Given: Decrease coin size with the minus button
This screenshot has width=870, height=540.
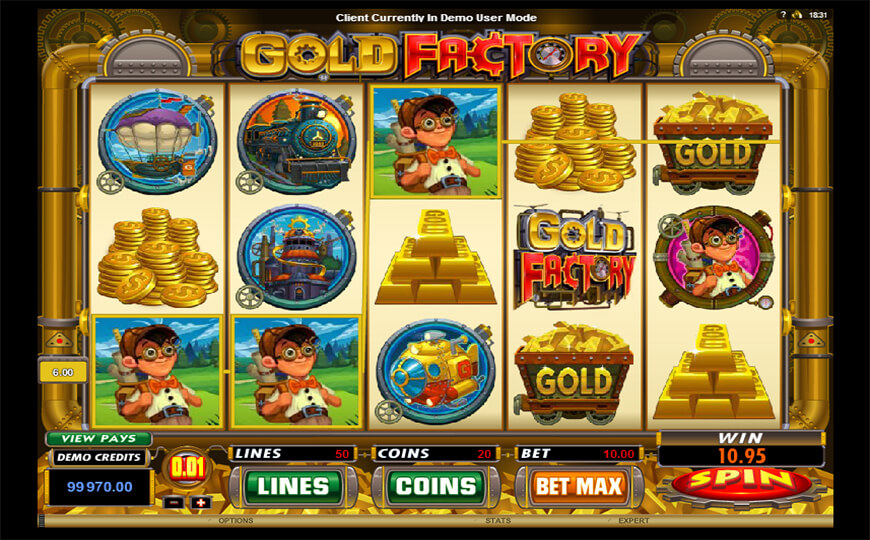Looking at the screenshot, I should click(x=174, y=503).
